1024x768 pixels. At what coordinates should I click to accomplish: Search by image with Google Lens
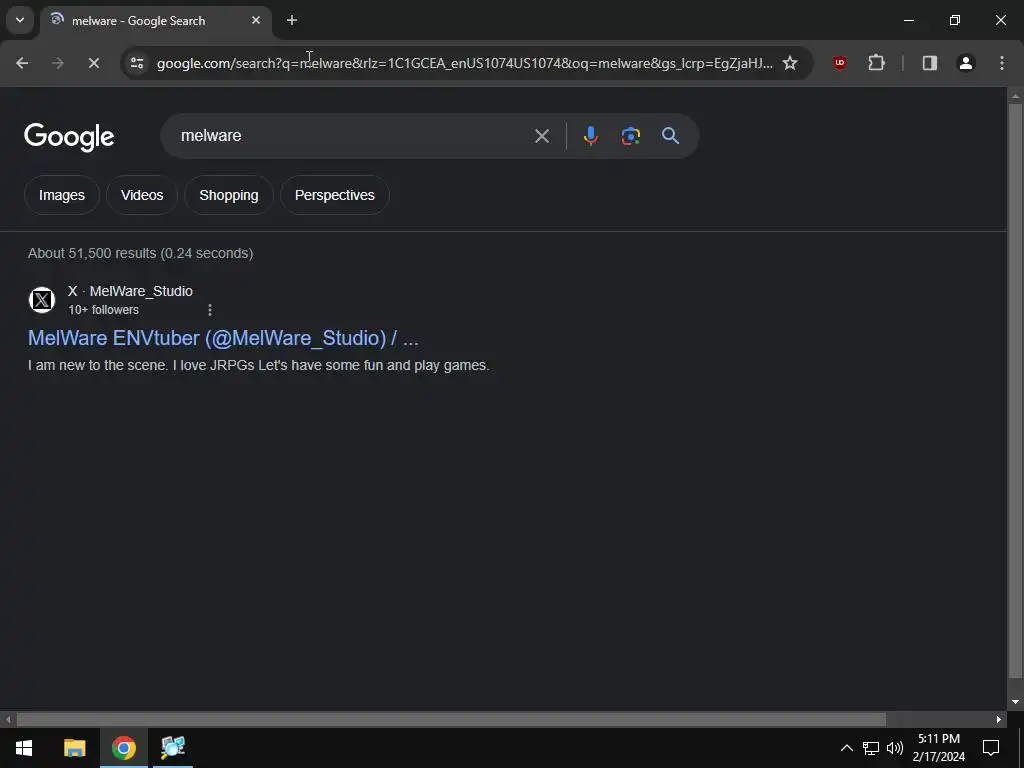(x=630, y=136)
